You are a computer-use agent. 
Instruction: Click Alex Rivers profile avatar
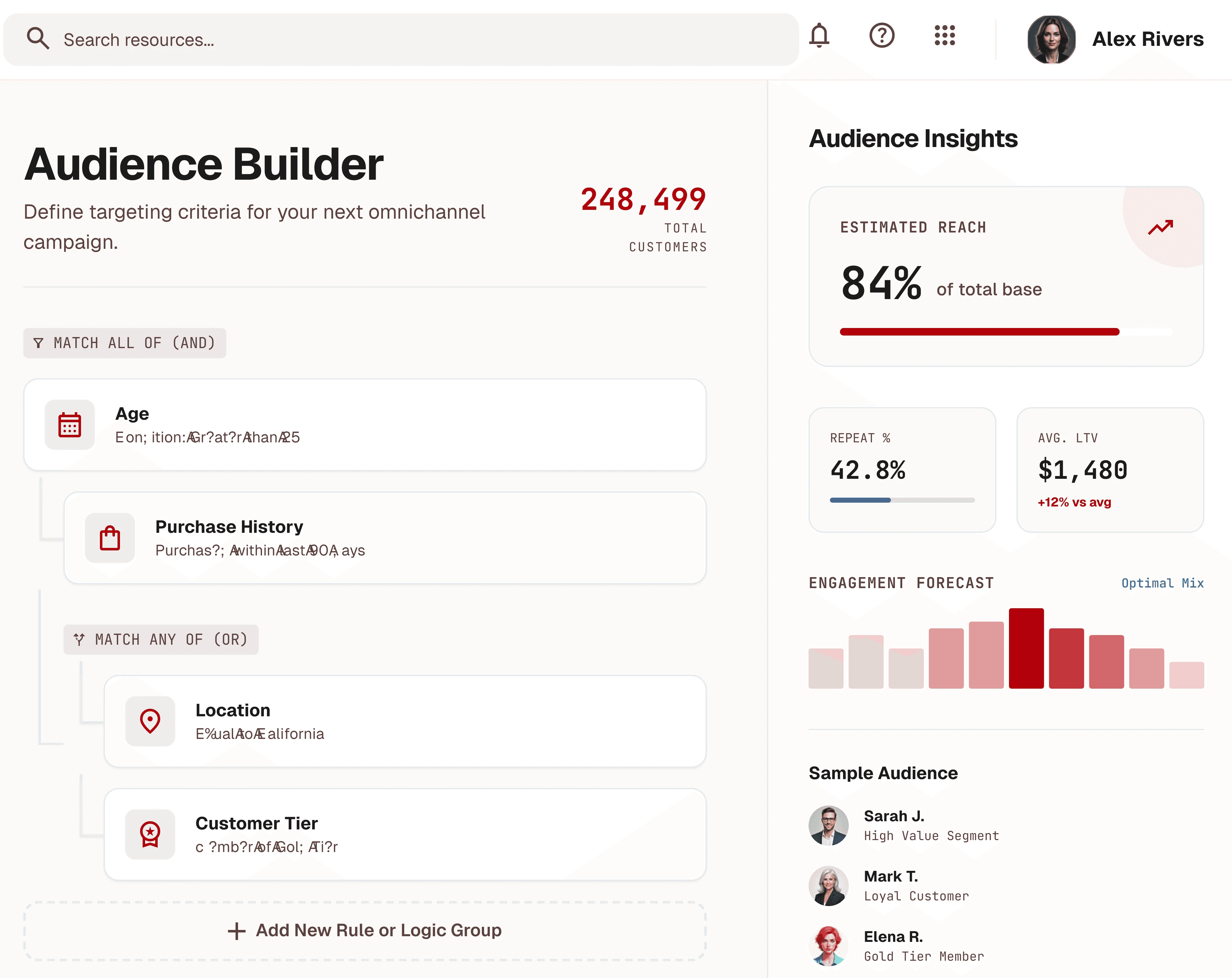(1051, 39)
